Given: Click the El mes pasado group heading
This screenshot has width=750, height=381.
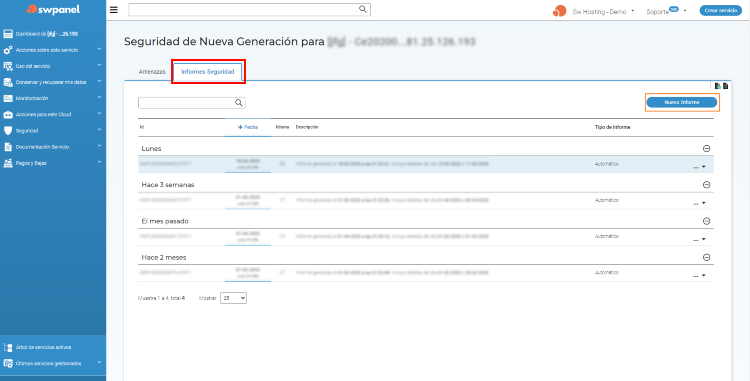Looking at the screenshot, I should (x=165, y=221).
